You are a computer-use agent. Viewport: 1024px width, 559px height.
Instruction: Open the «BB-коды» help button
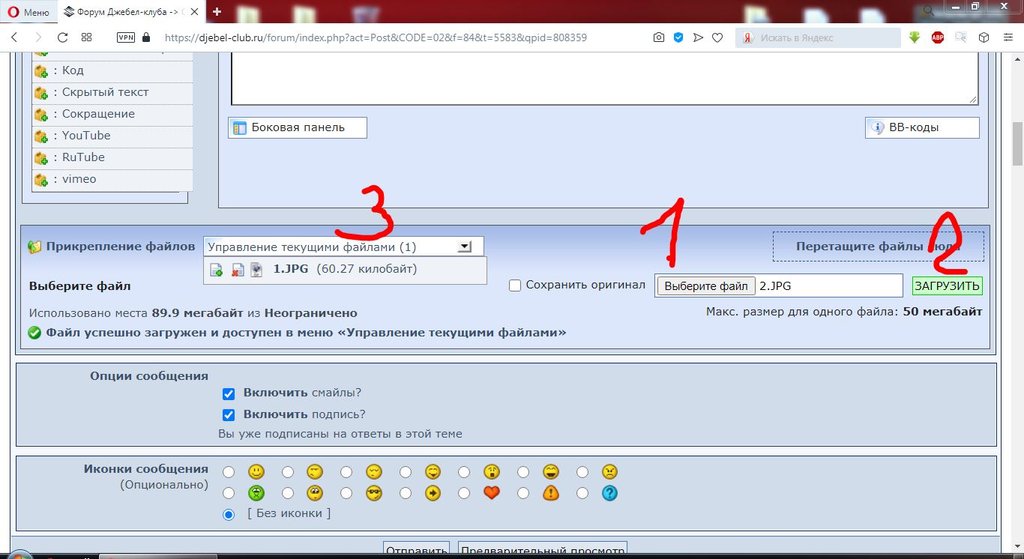(922, 127)
